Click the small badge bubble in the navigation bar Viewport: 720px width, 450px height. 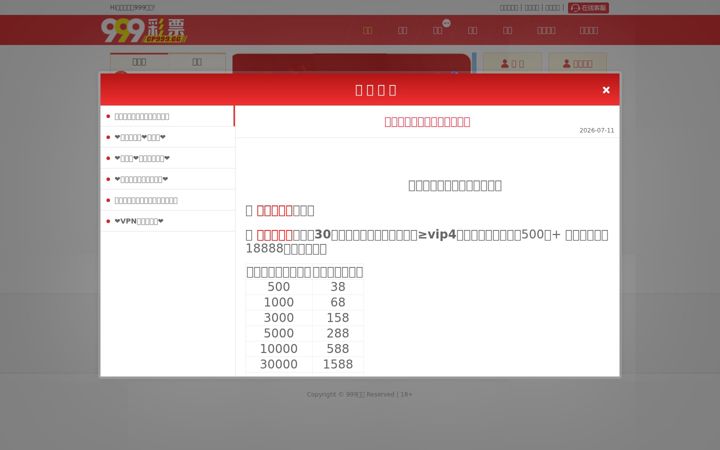tap(446, 23)
